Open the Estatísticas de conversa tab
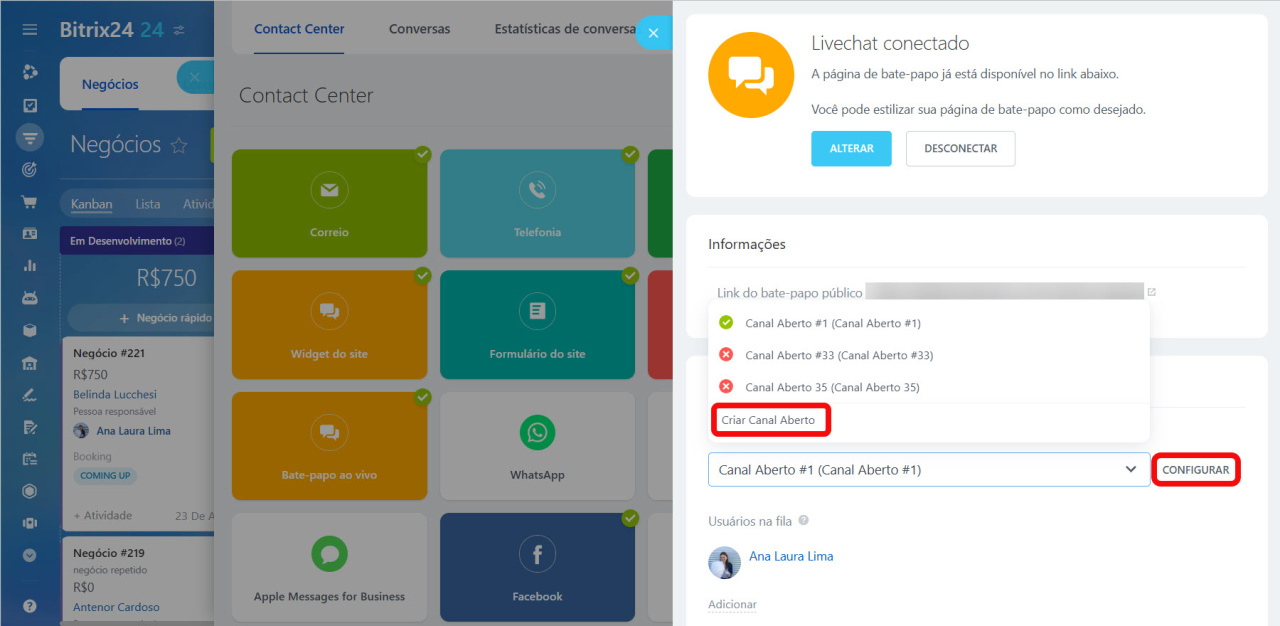The height and width of the screenshot is (626, 1280). click(565, 29)
